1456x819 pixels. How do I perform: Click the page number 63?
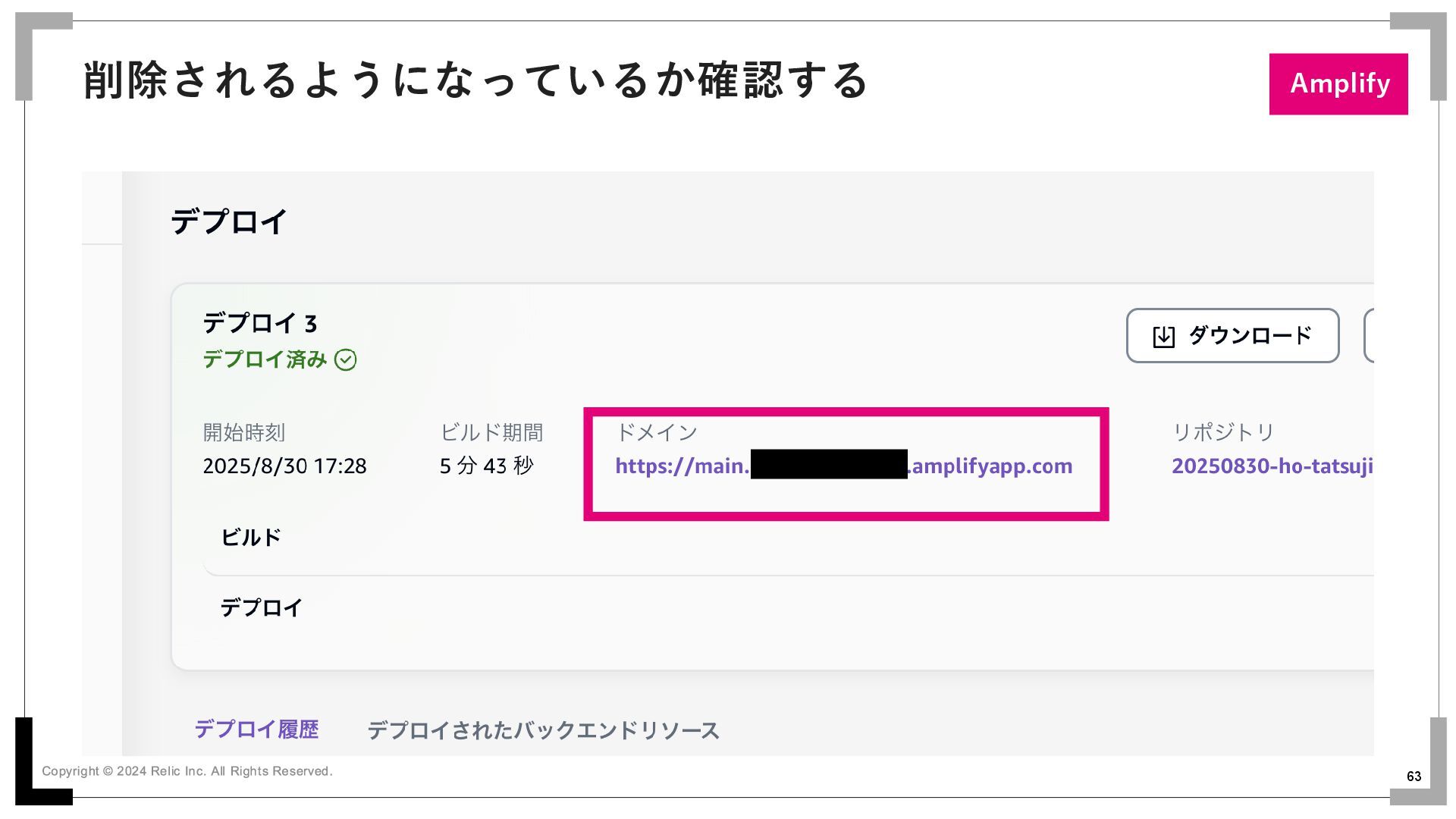pyautogui.click(x=1414, y=776)
